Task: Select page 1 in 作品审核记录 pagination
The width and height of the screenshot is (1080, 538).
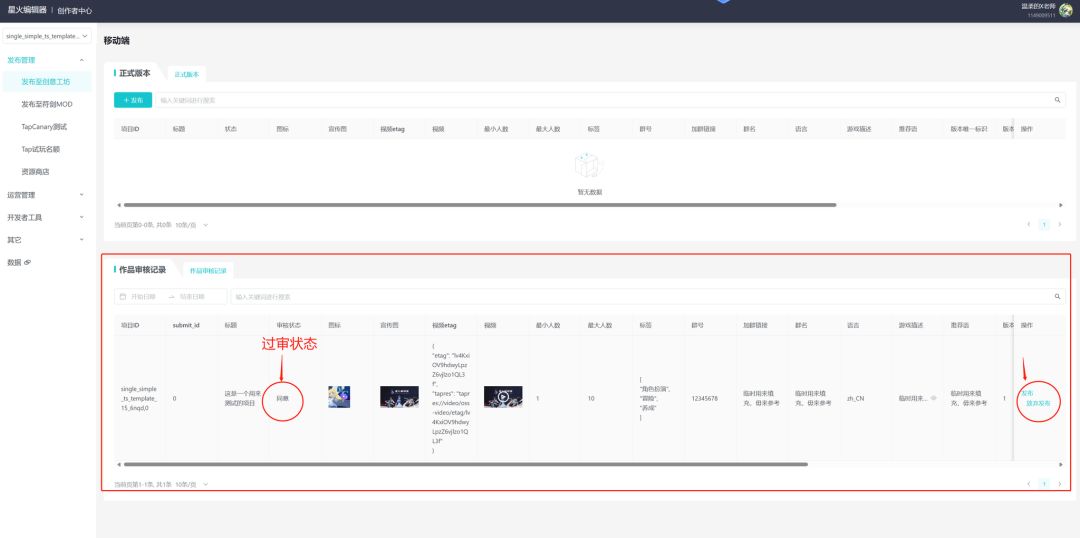Action: click(x=1044, y=484)
